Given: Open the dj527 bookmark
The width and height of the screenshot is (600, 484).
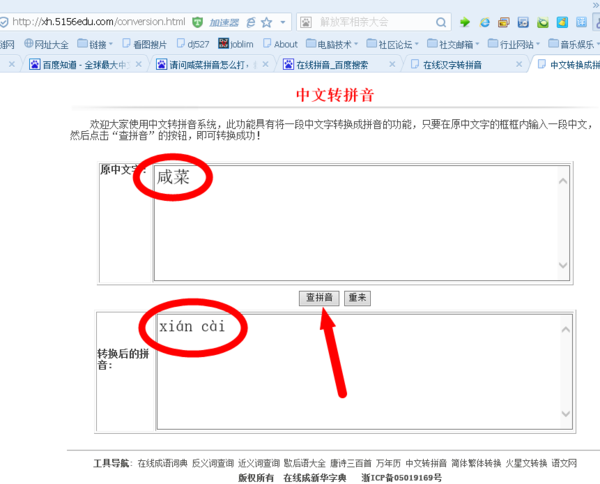Looking at the screenshot, I should [x=193, y=44].
